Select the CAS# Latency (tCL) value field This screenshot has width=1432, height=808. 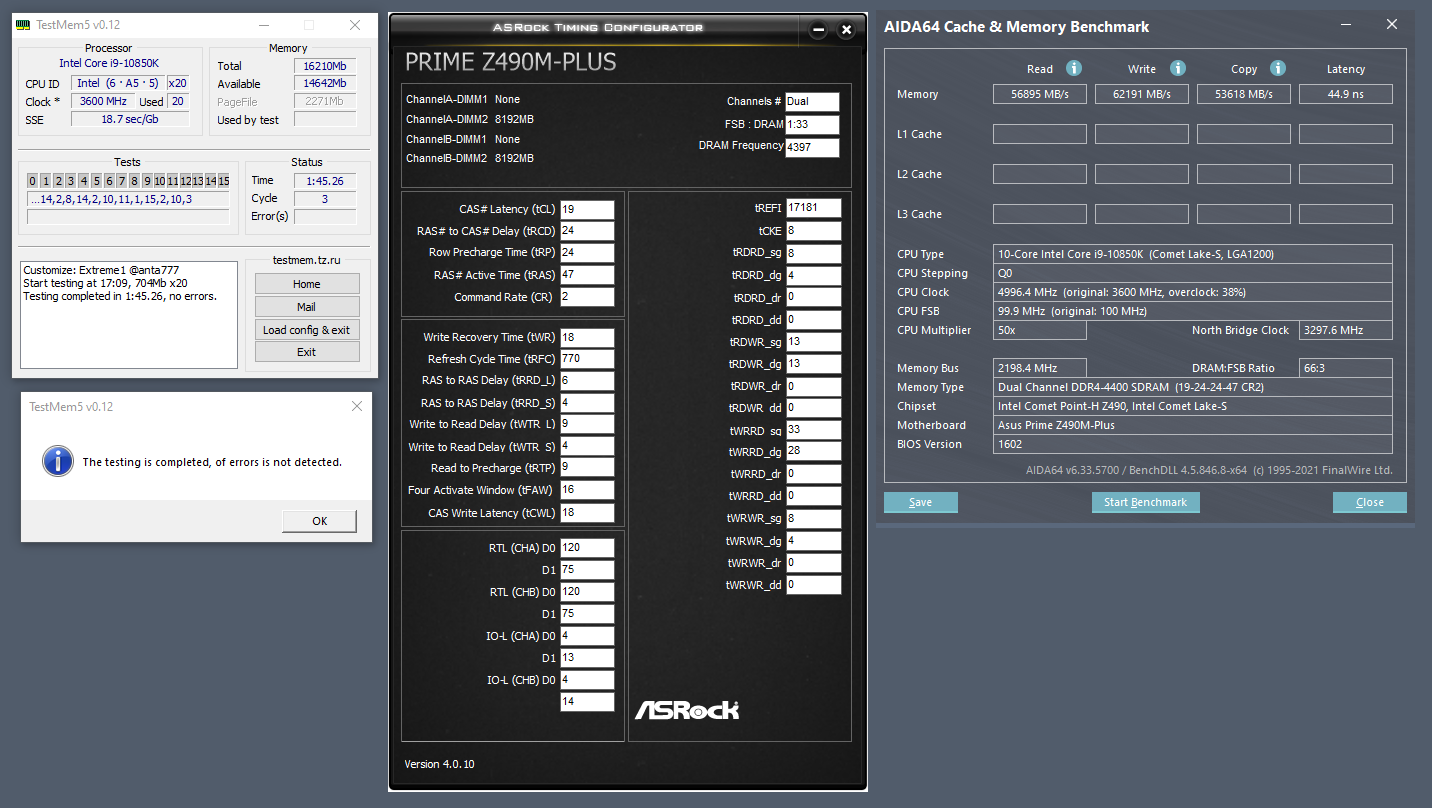pos(587,209)
